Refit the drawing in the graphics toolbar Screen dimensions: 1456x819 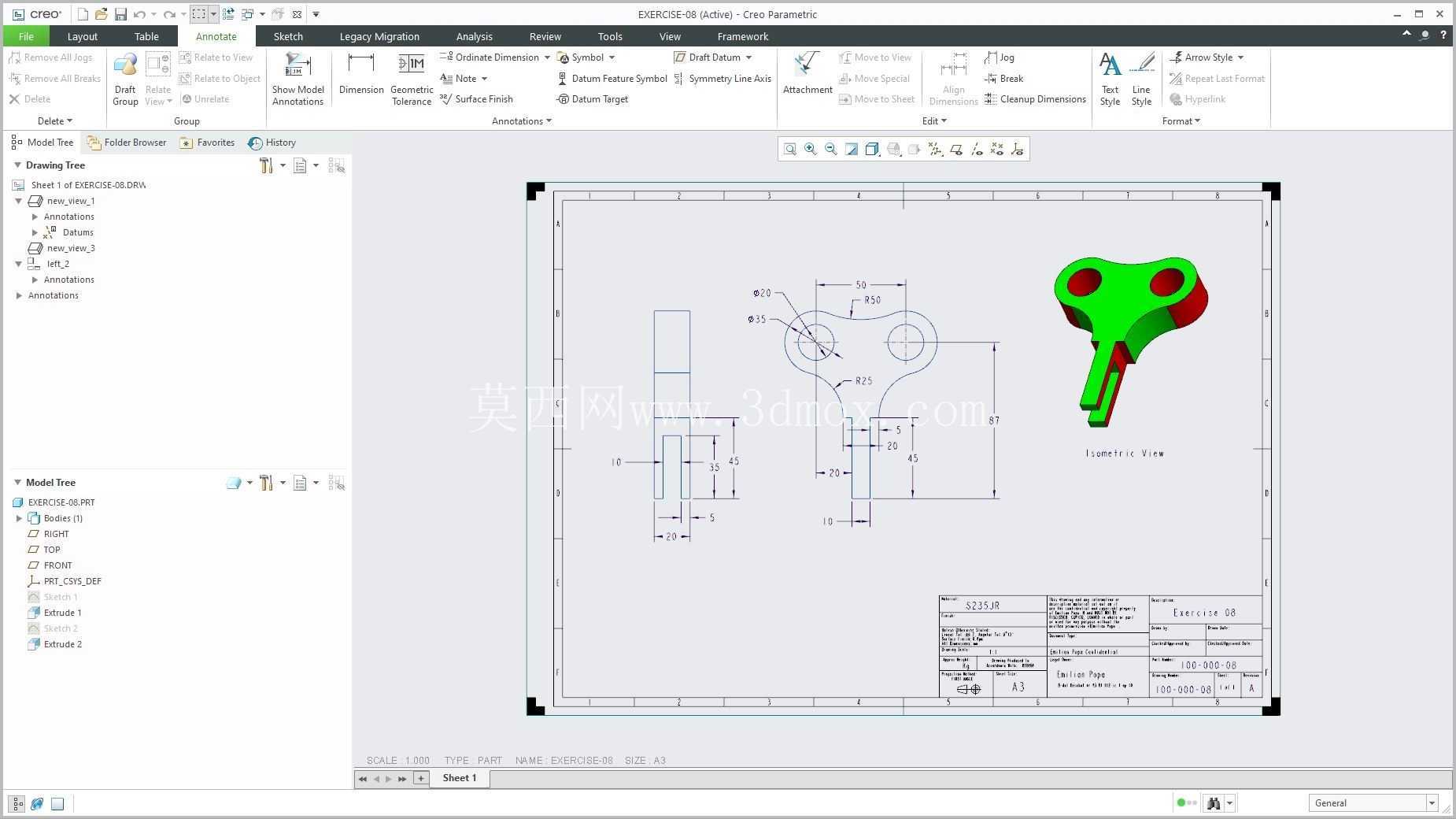(789, 149)
